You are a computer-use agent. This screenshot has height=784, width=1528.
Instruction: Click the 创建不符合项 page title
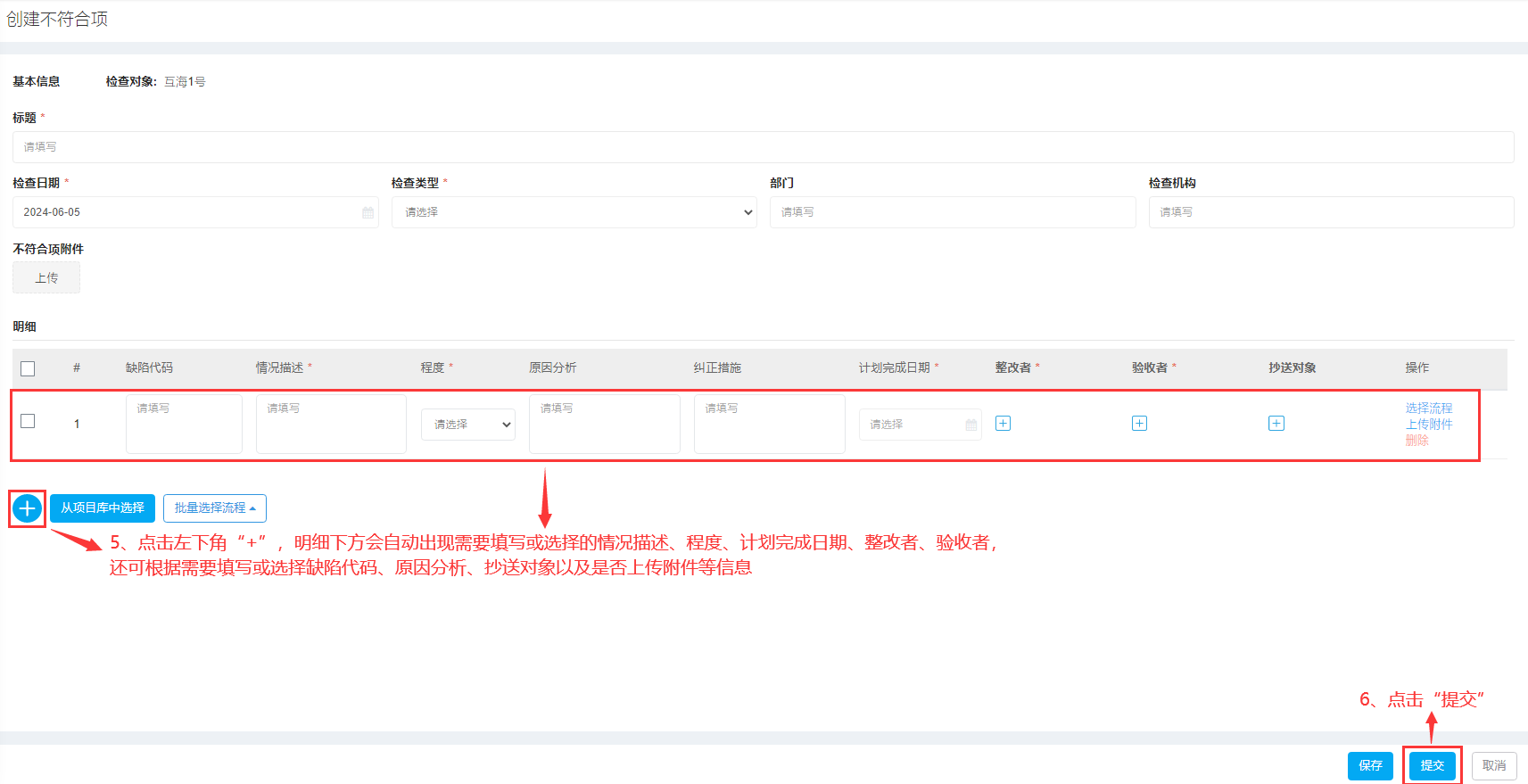(57, 20)
